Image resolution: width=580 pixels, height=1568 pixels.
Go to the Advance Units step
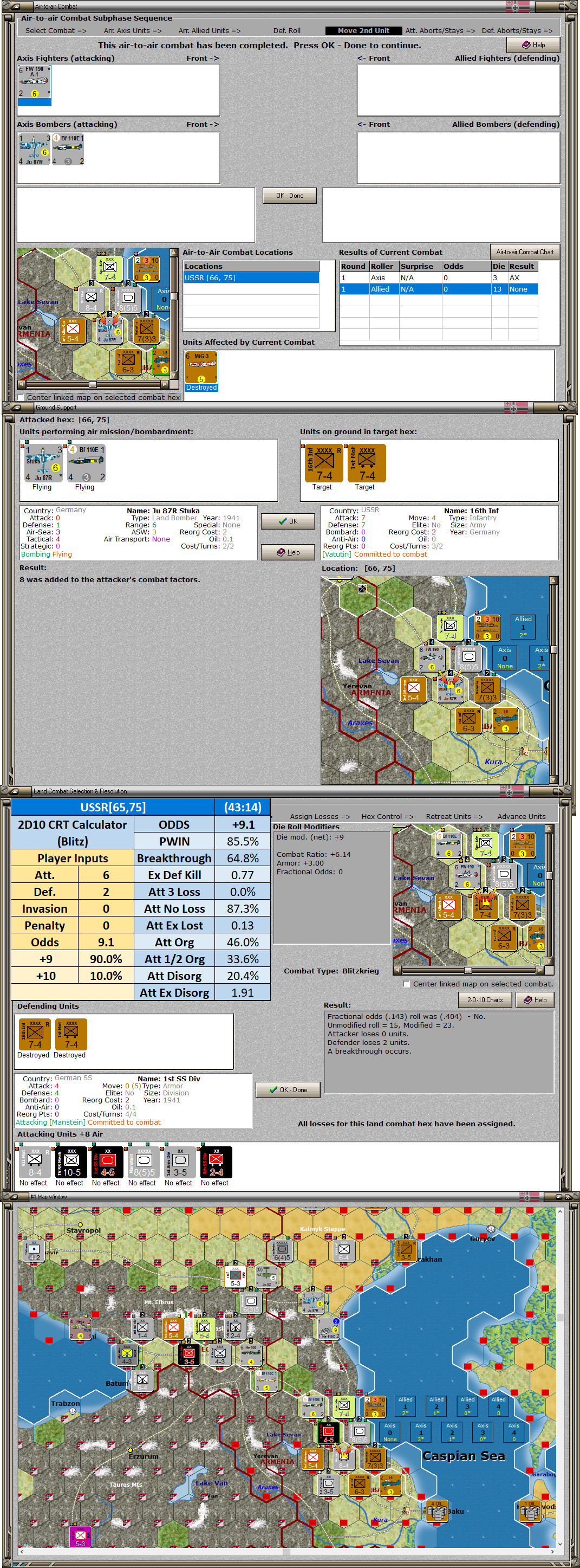522,817
